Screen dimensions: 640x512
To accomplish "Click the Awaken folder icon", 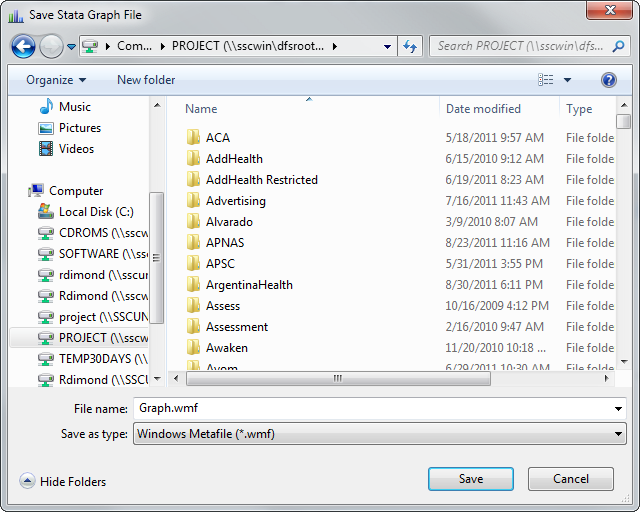I will tap(193, 347).
